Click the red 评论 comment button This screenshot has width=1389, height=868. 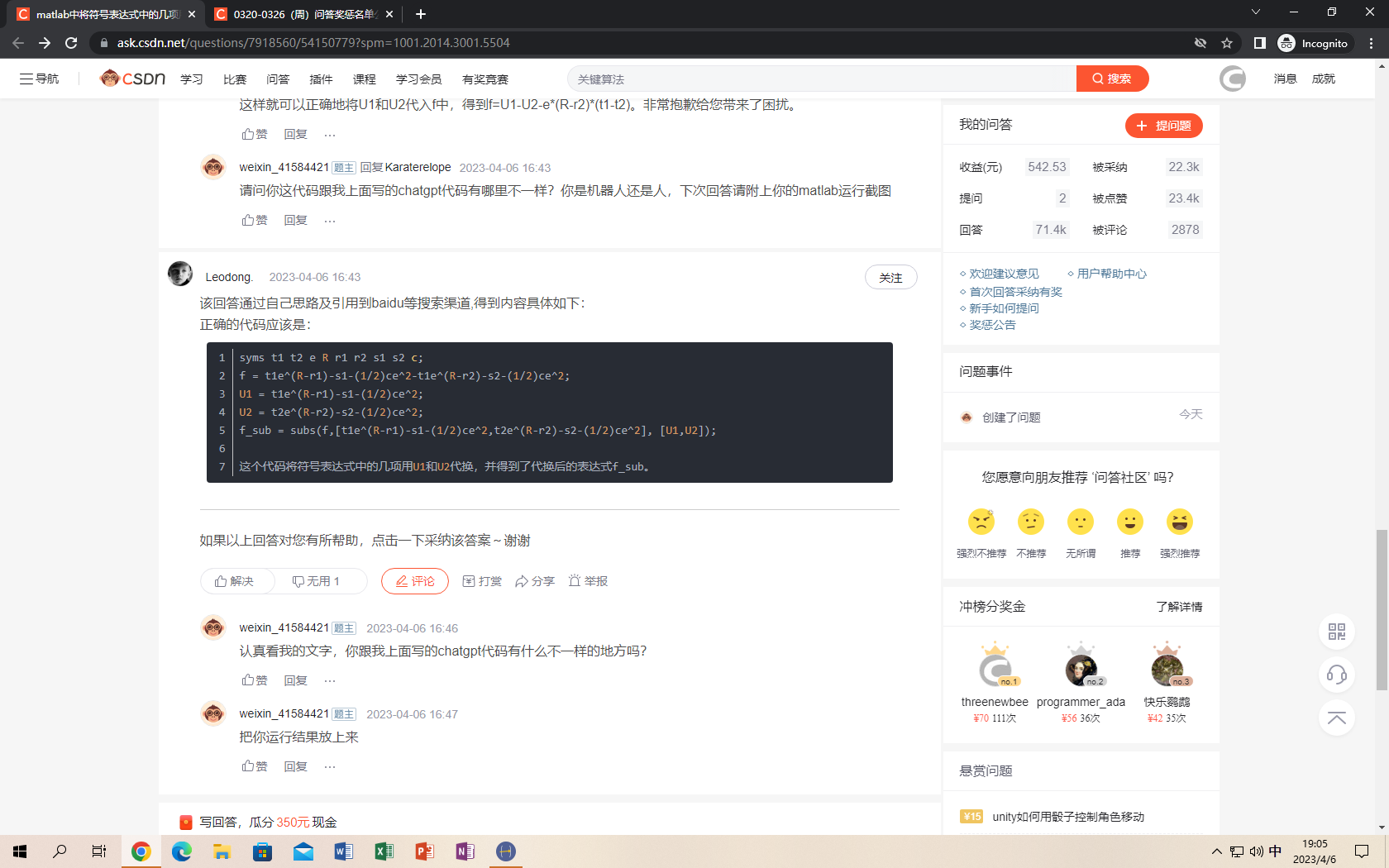pos(415,581)
